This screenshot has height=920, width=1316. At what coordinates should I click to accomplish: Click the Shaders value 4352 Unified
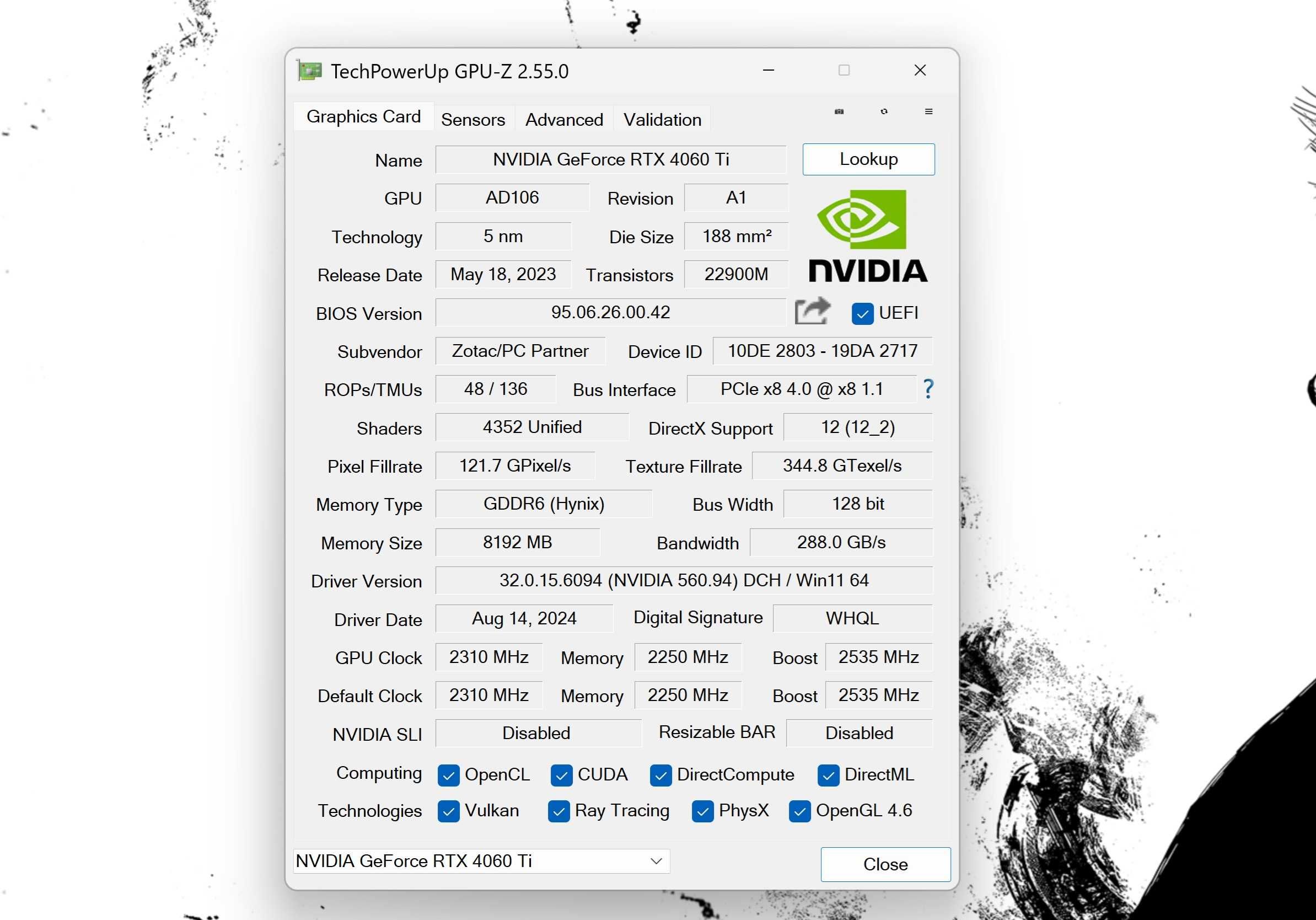coord(532,427)
